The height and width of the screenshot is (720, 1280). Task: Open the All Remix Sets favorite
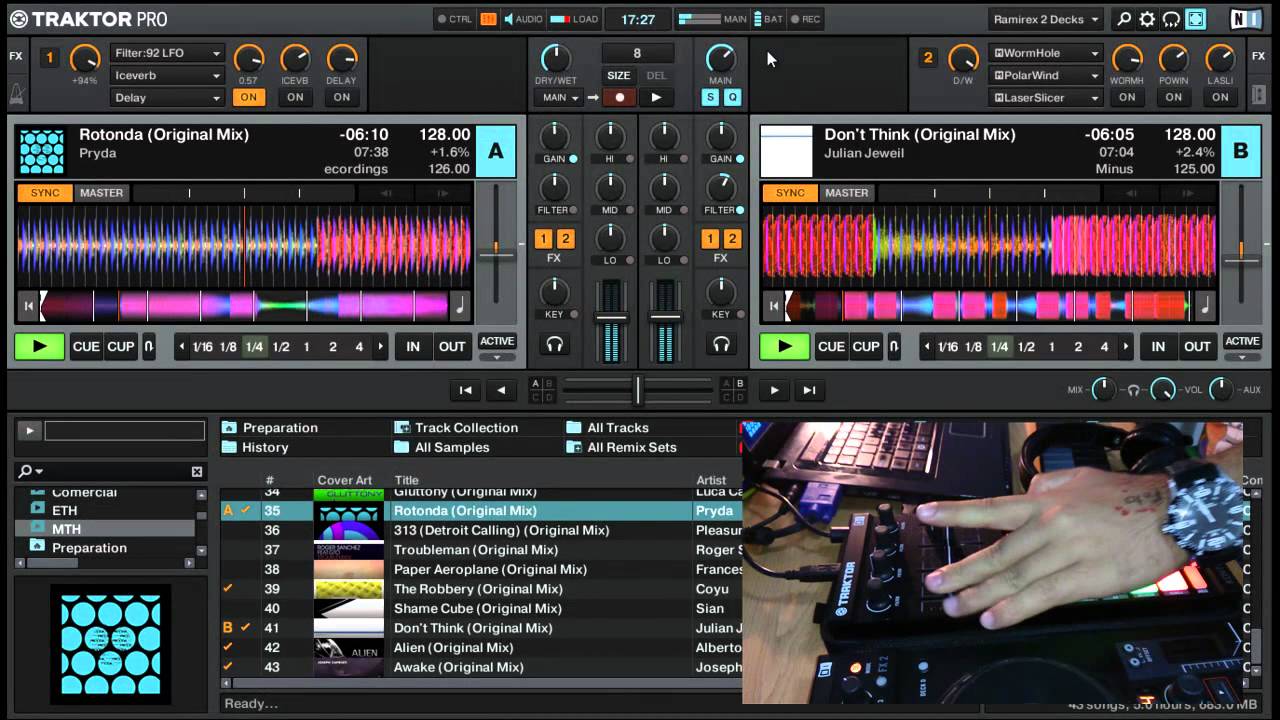click(x=622, y=447)
